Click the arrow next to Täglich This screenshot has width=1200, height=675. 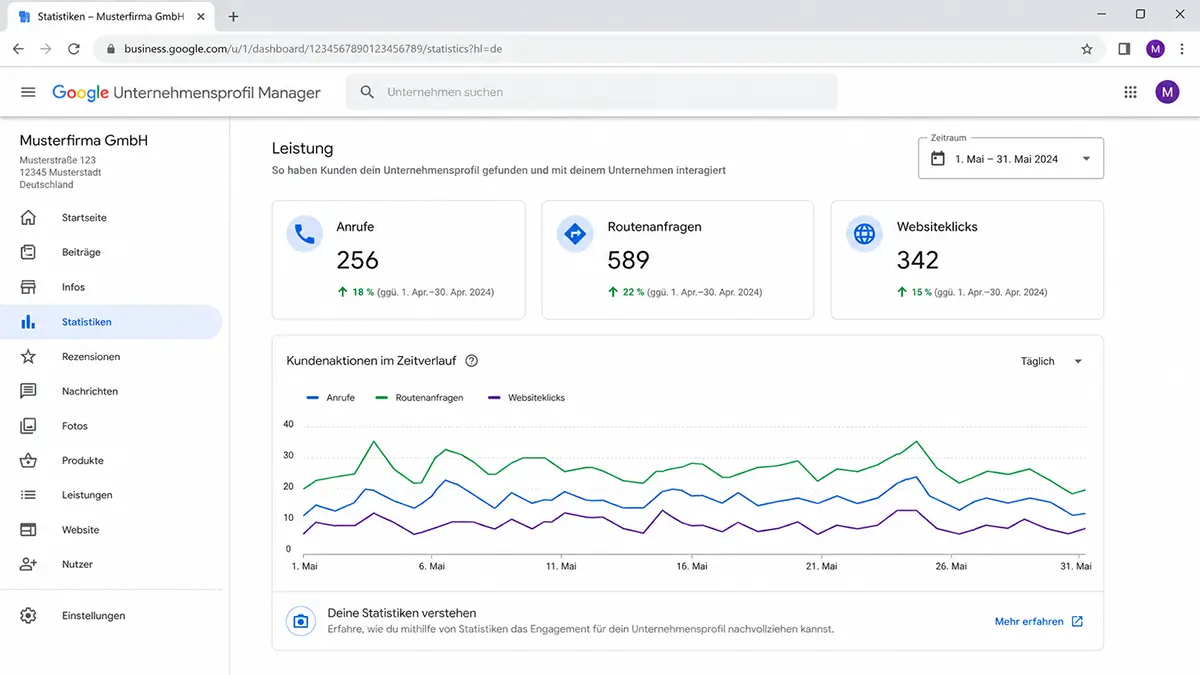pyautogui.click(x=1078, y=362)
